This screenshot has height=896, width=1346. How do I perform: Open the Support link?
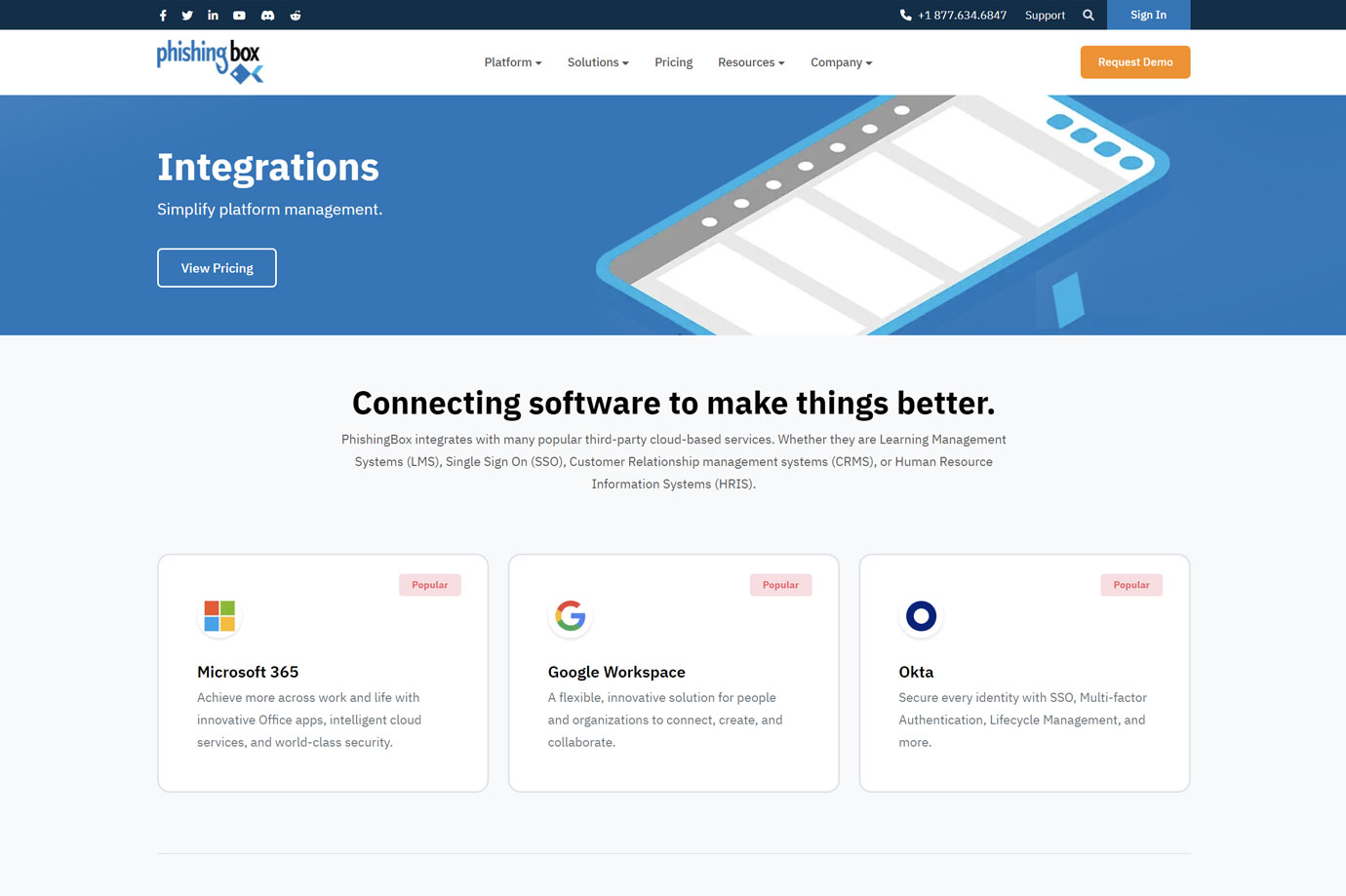pyautogui.click(x=1045, y=15)
